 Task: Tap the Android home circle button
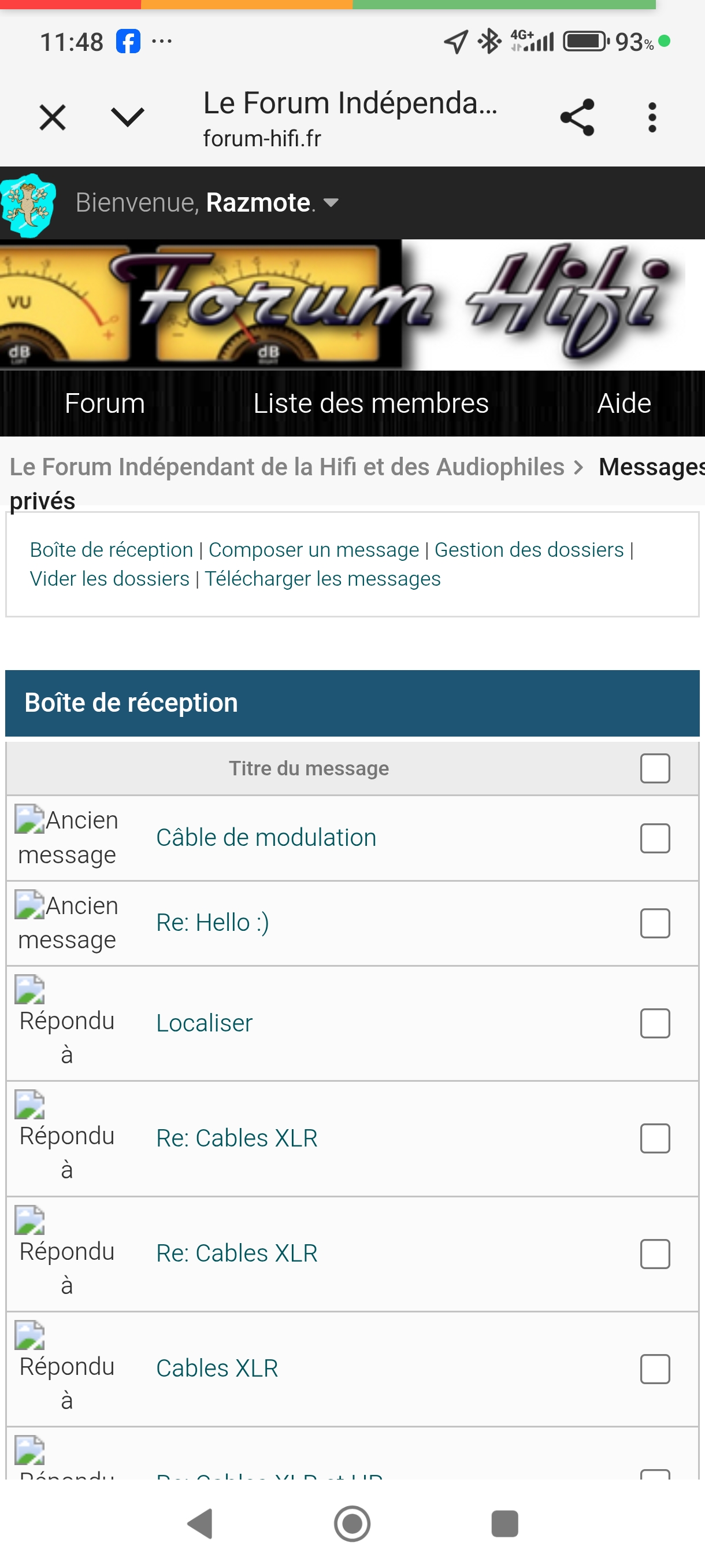click(352, 1523)
